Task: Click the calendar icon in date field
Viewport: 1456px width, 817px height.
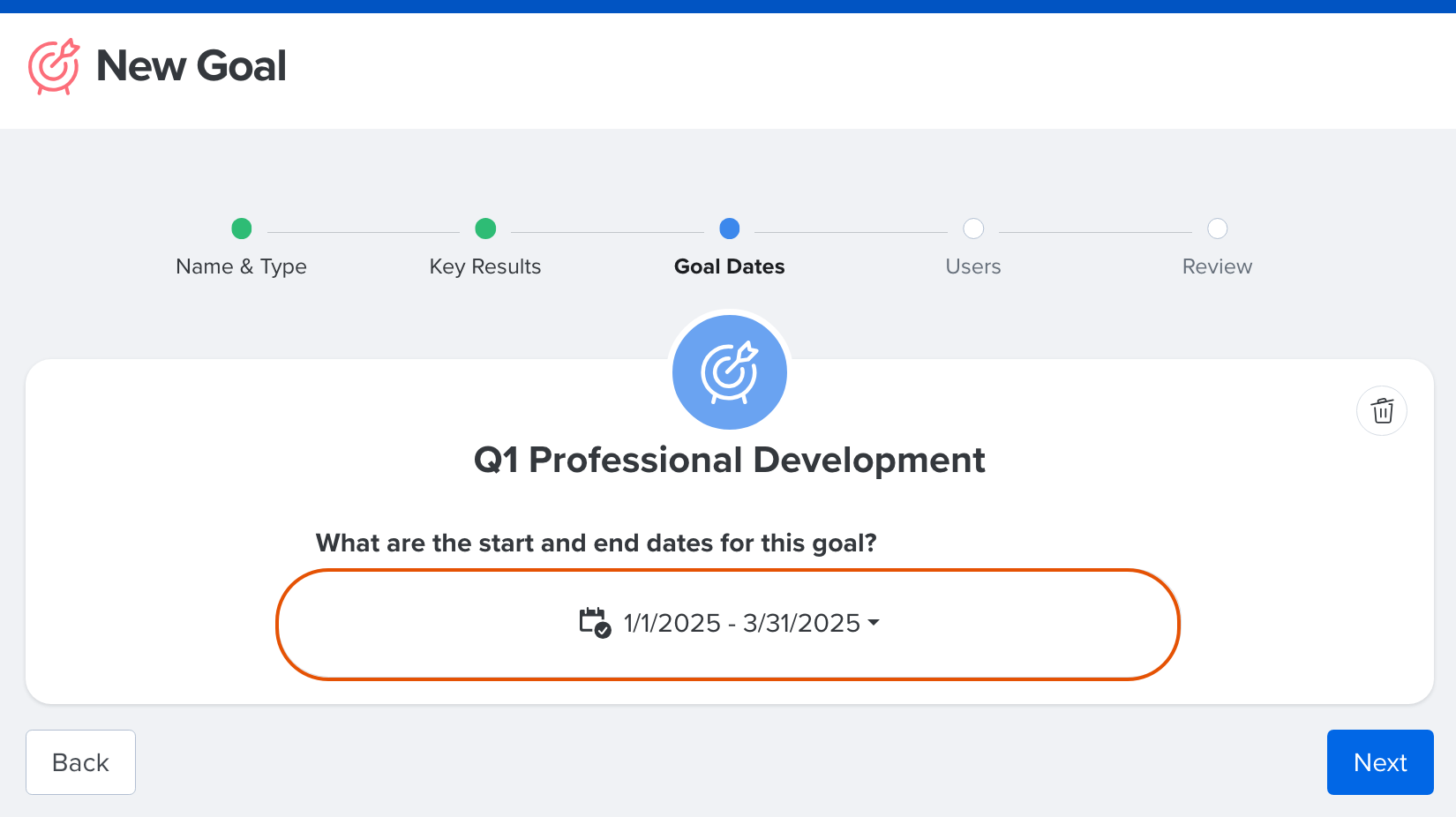Action: click(596, 623)
